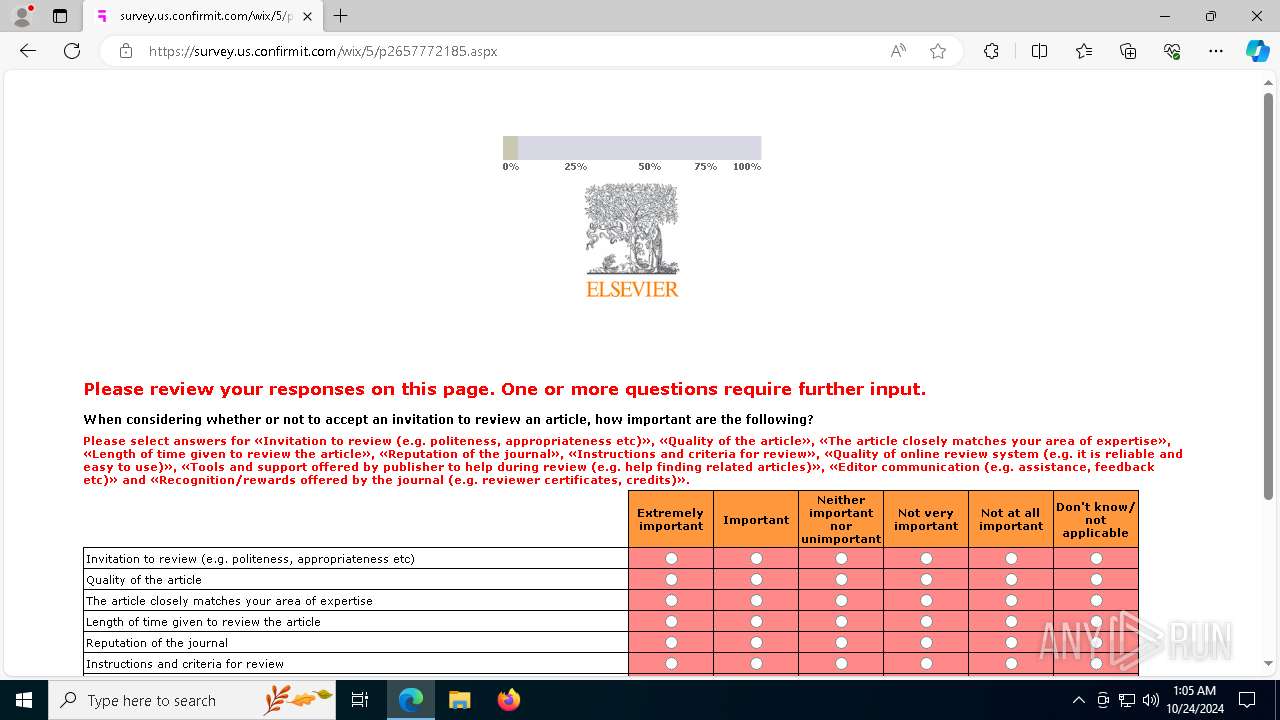Select Don't know for Quality of the article
The image size is (1280, 720).
1096,580
